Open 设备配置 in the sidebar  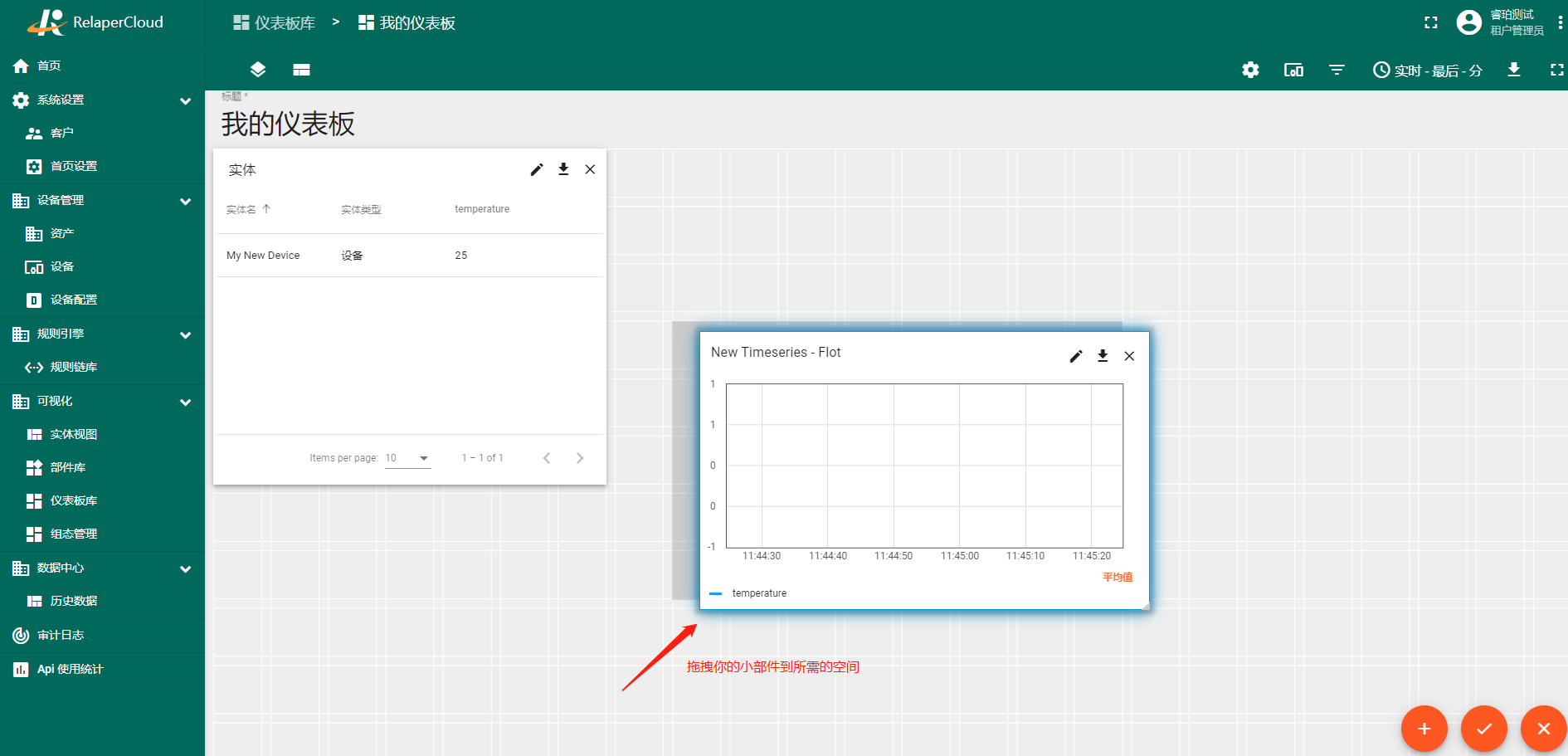pyautogui.click(x=102, y=300)
